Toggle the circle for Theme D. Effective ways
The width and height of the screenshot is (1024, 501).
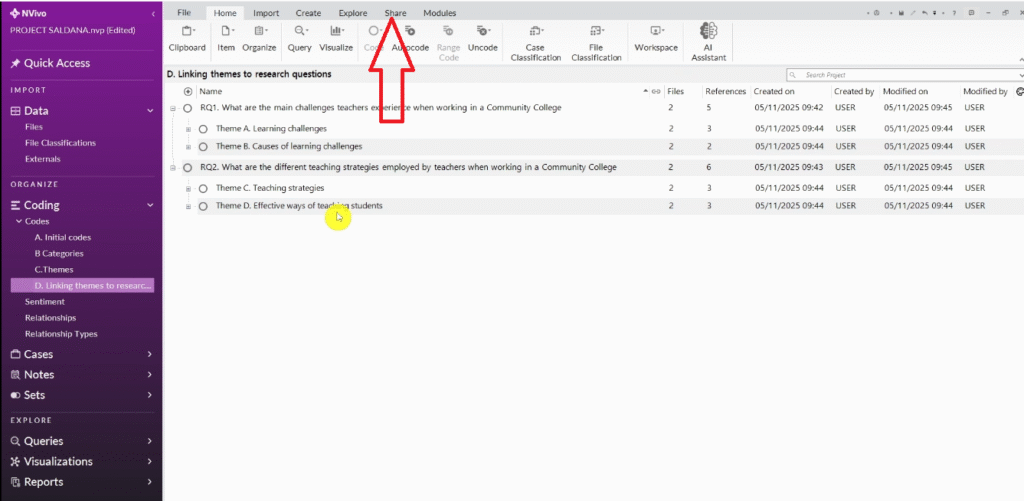coord(203,206)
